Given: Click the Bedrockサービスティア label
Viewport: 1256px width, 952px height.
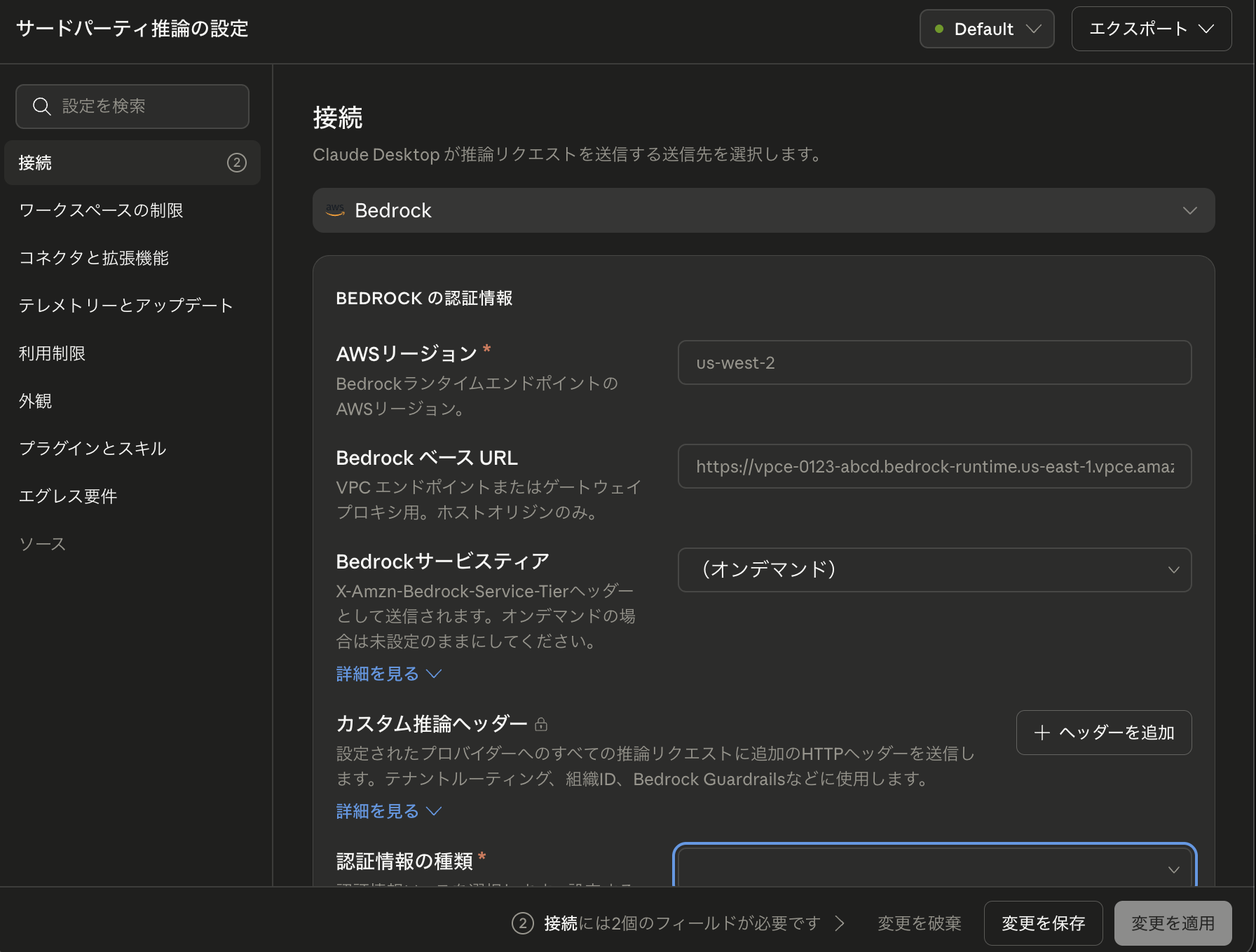Looking at the screenshot, I should [442, 562].
